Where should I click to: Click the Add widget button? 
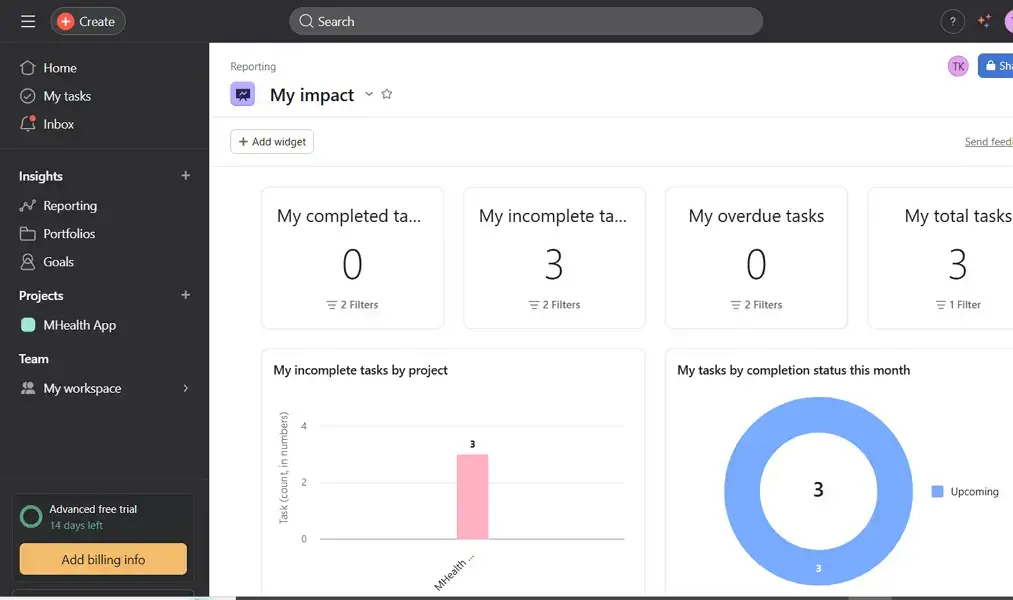click(x=271, y=141)
